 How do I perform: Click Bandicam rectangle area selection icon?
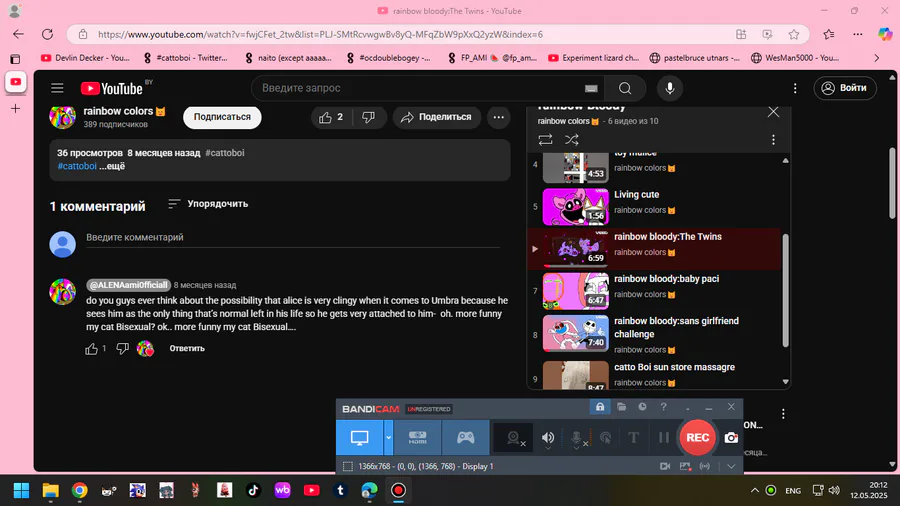click(348, 466)
